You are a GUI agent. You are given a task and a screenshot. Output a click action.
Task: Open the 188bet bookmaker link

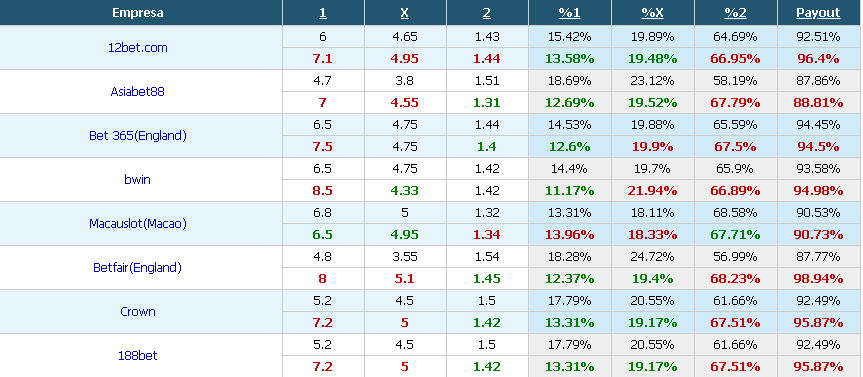[138, 356]
